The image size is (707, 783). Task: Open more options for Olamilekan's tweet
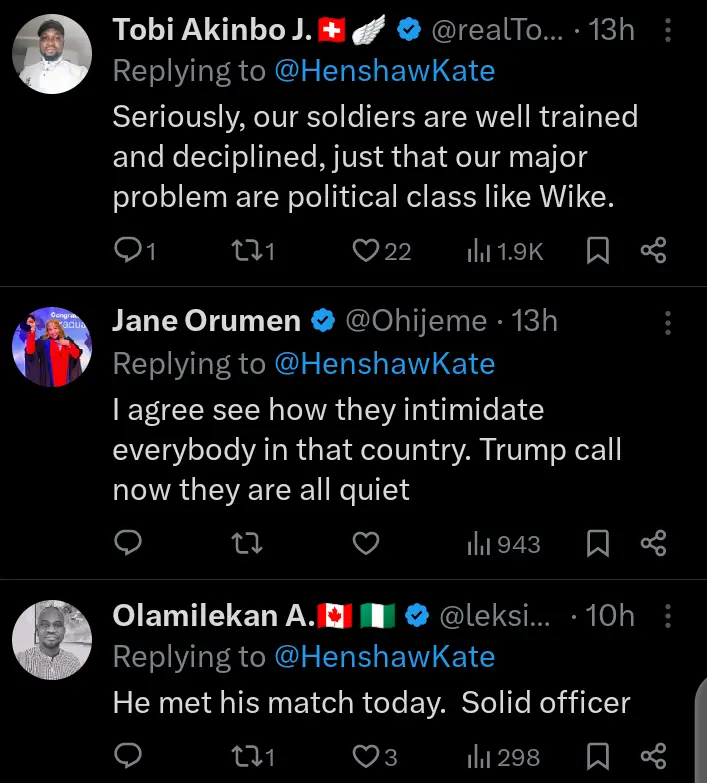coord(668,616)
